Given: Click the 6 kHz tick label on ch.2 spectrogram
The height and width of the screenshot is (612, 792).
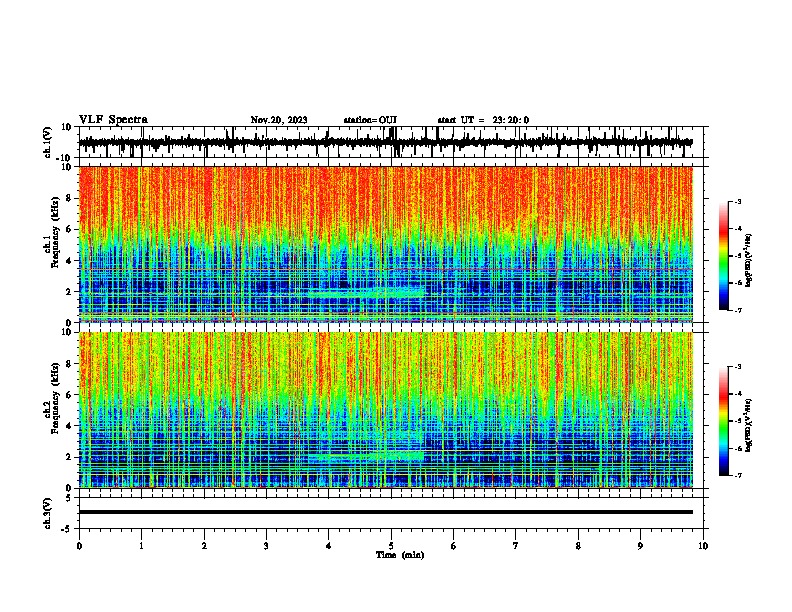Looking at the screenshot, I should coord(69,394).
